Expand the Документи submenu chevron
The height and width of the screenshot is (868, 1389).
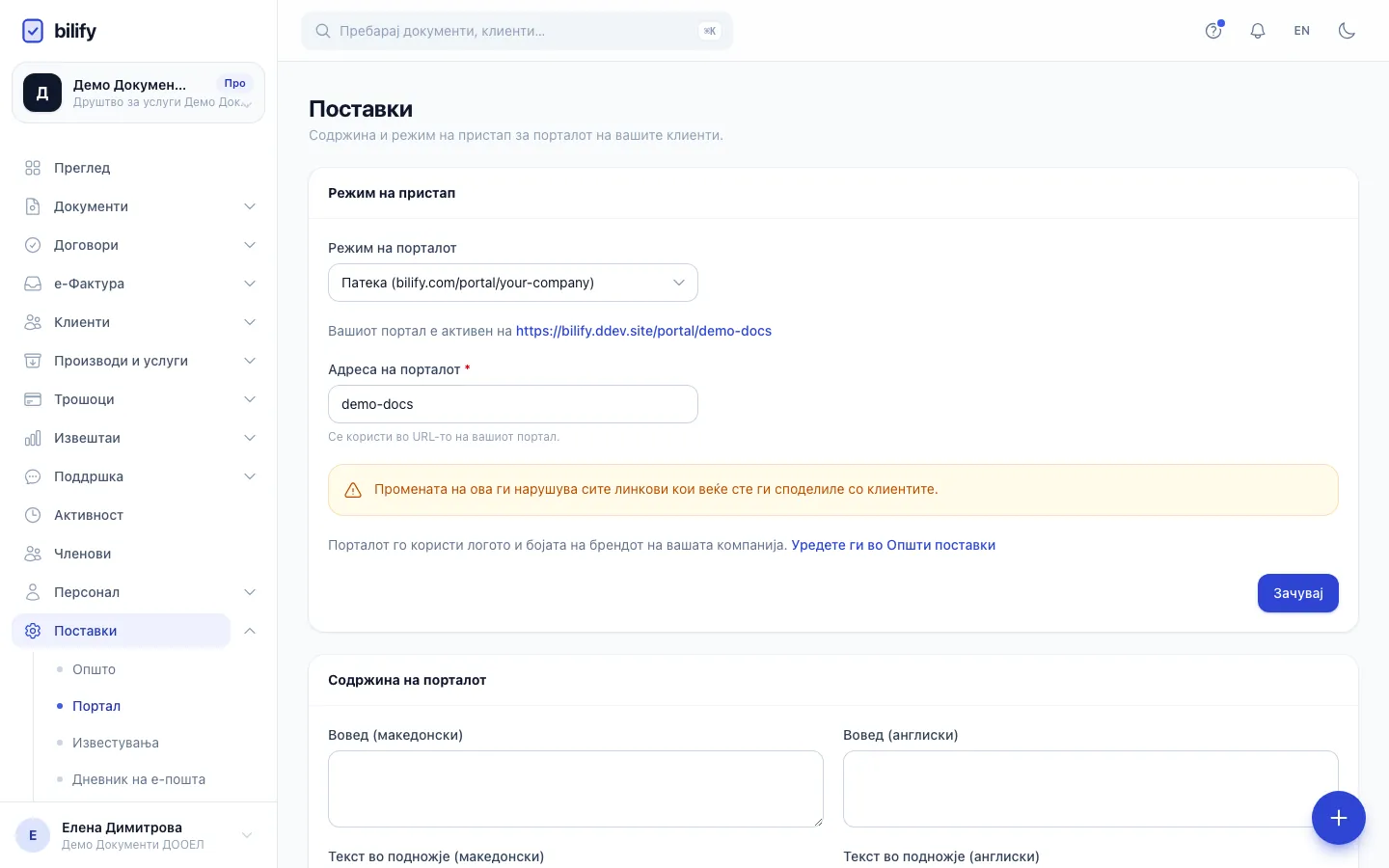(x=250, y=206)
